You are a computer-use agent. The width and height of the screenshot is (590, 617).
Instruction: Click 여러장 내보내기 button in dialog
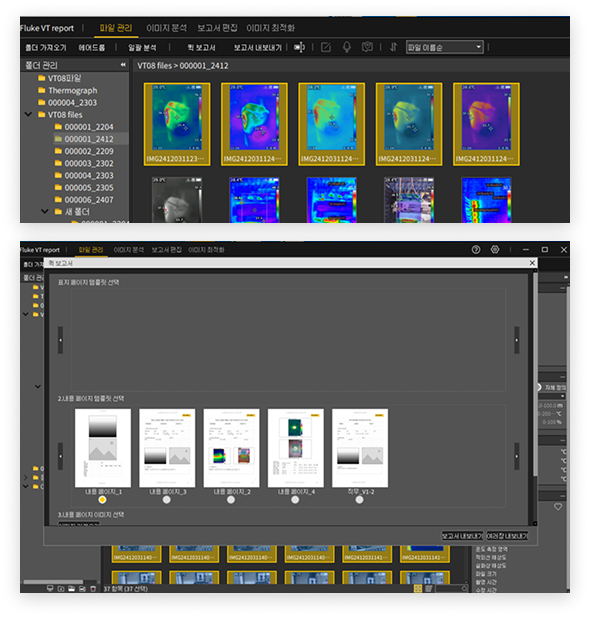click(x=507, y=536)
